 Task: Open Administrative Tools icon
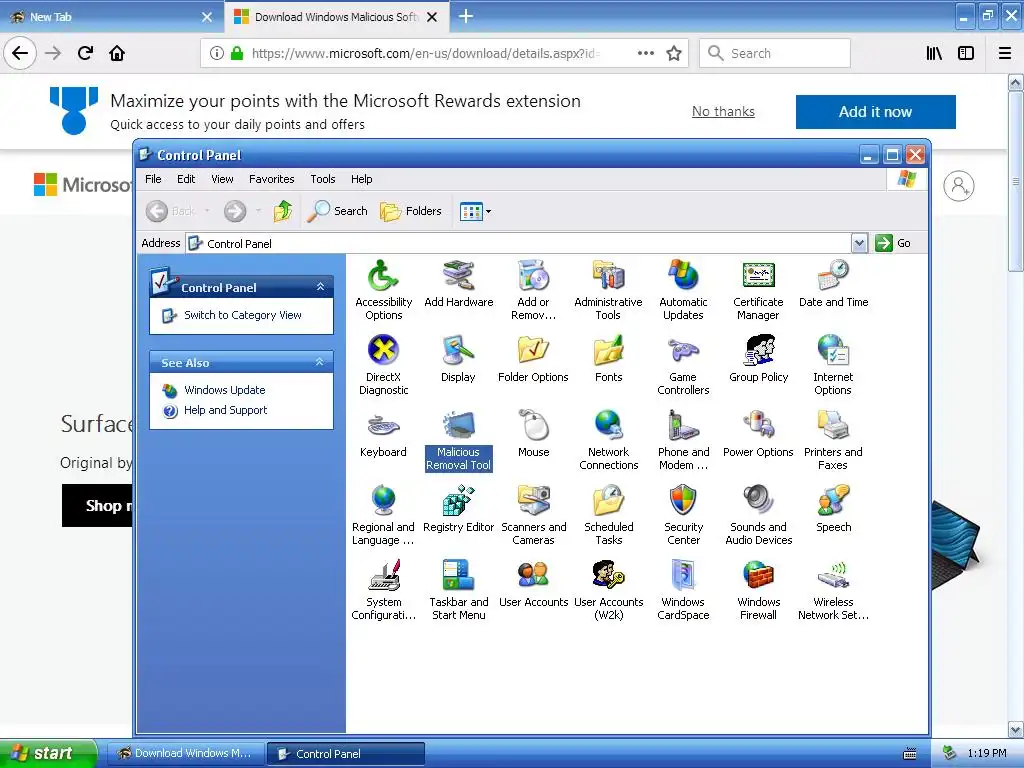pos(608,290)
